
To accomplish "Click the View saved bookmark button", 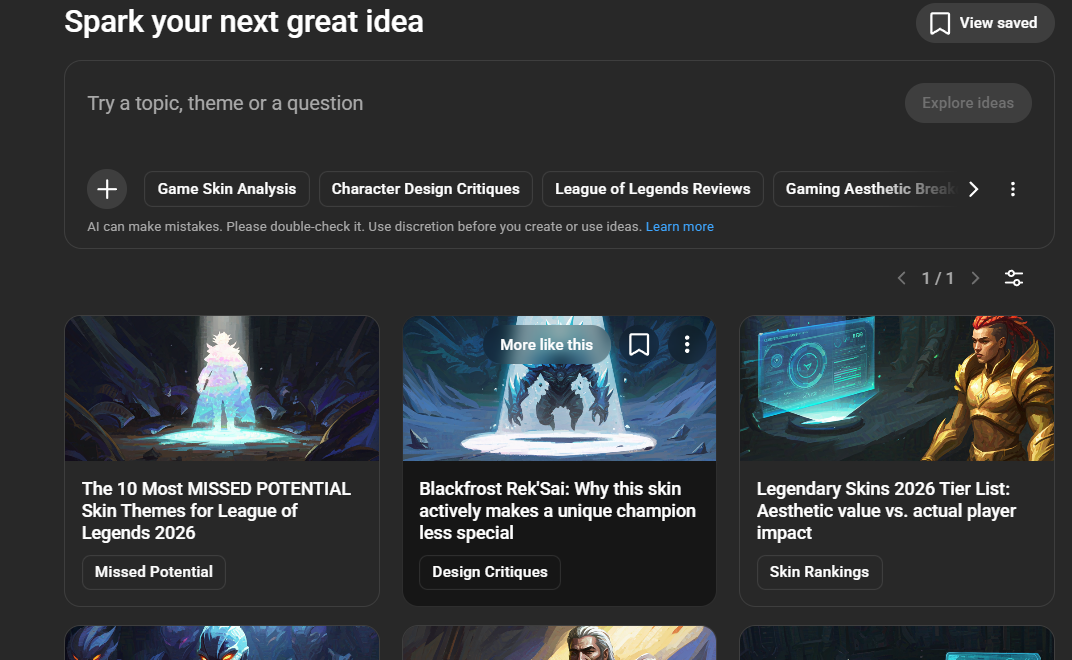I will tap(984, 23).
